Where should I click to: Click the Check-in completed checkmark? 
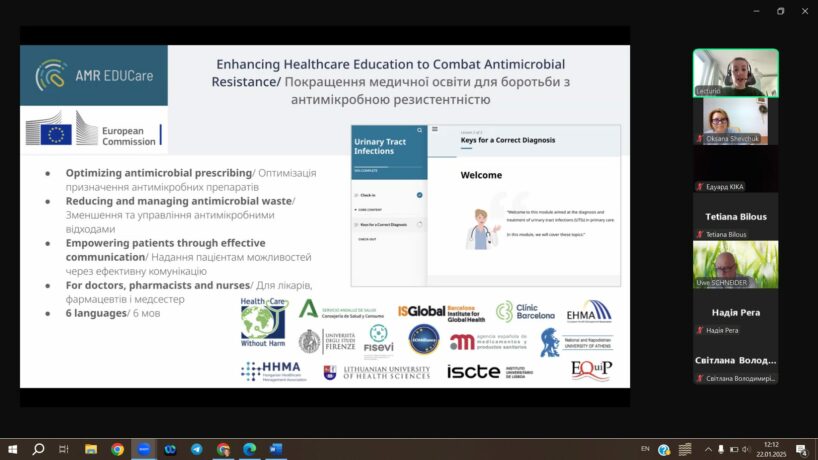tap(419, 195)
